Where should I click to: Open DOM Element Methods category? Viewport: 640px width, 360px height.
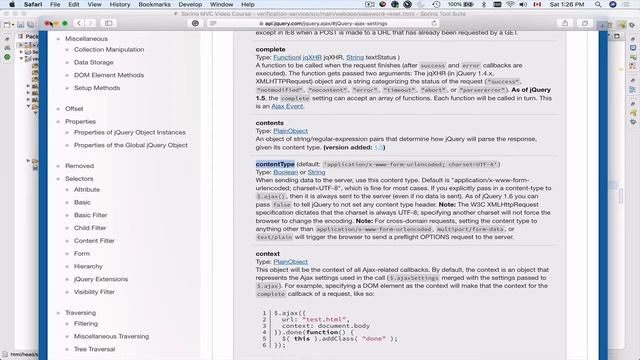(109, 75)
